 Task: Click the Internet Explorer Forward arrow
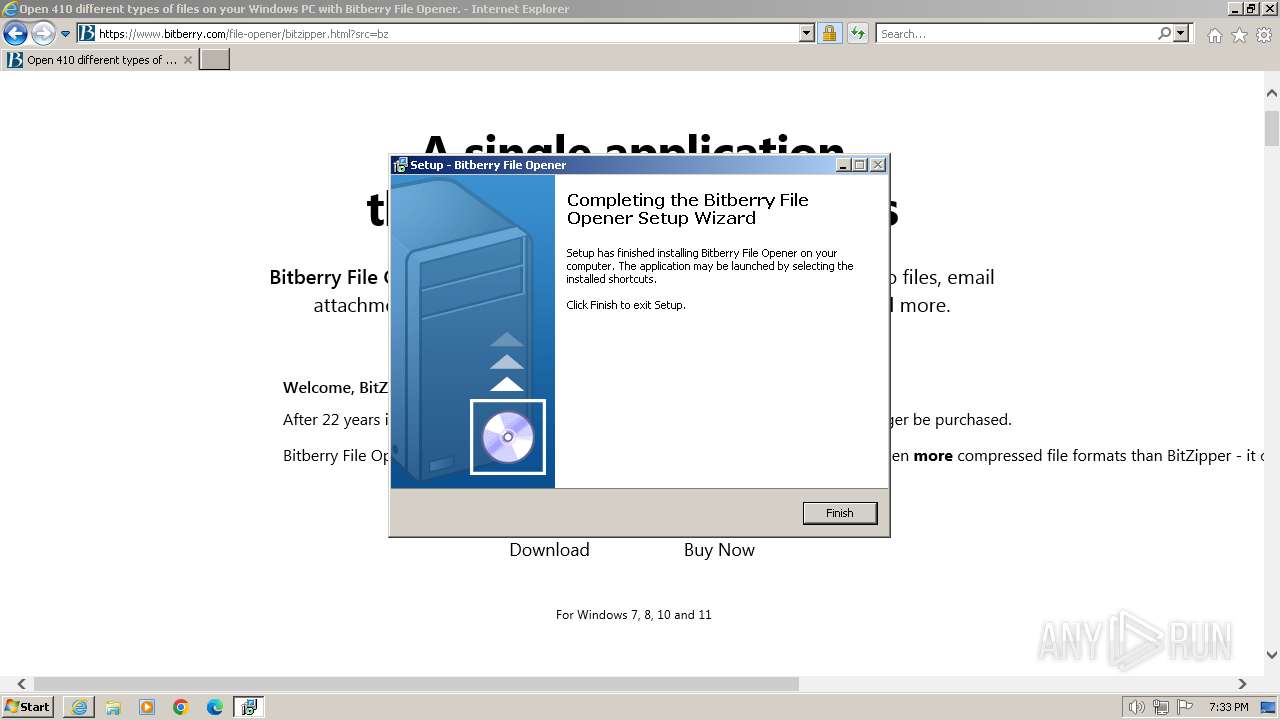[x=42, y=34]
